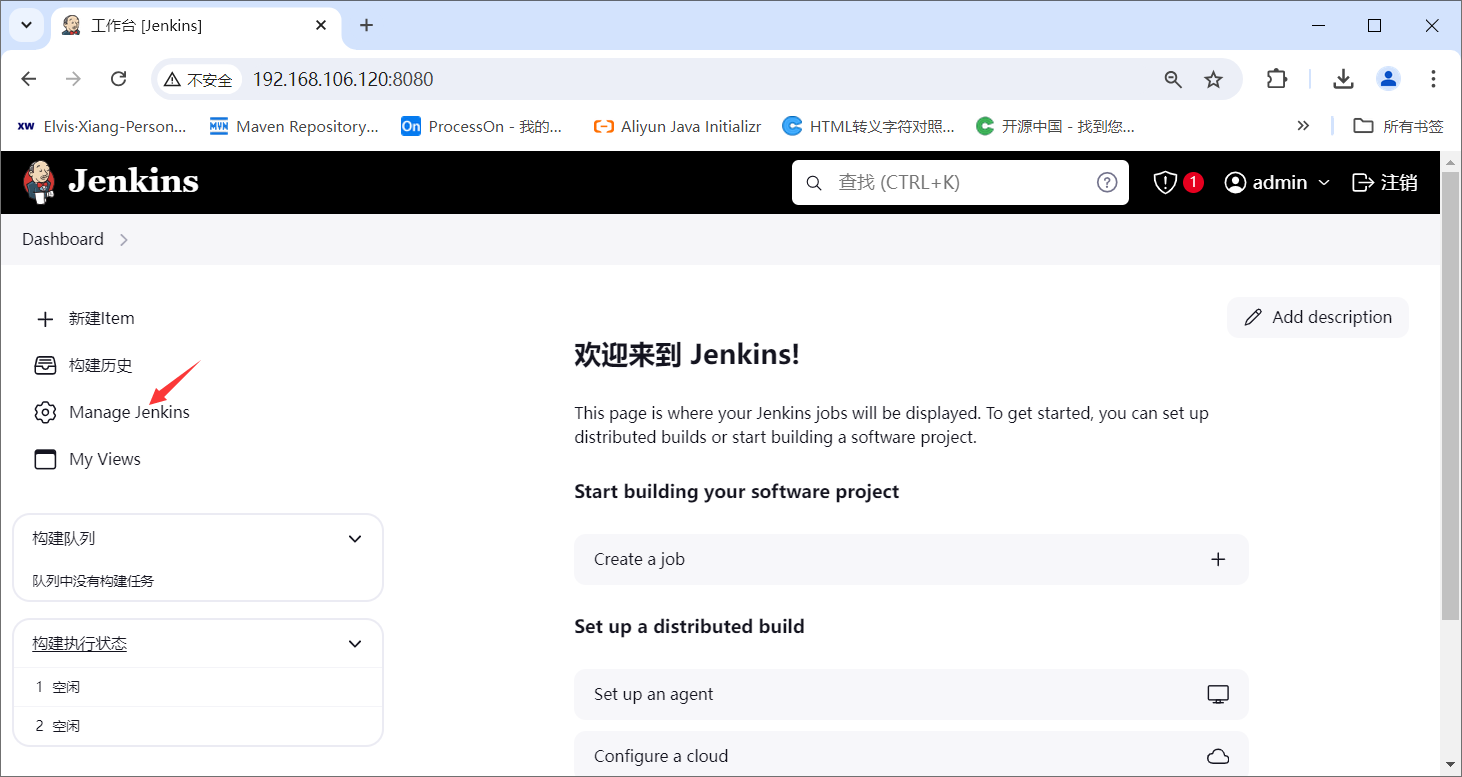Click the monitor icon in Set up an agent
Viewport: 1462px width, 777px height.
[1218, 694]
